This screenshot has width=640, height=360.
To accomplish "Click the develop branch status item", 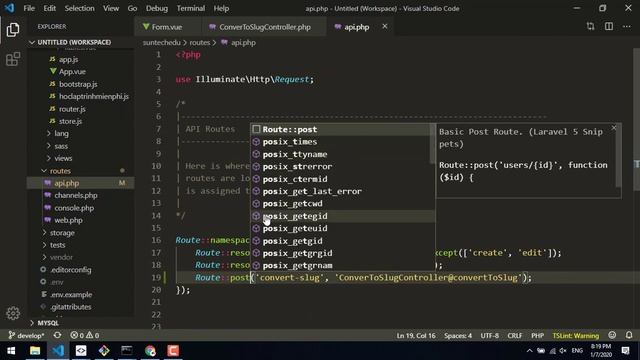I will click(x=26, y=336).
